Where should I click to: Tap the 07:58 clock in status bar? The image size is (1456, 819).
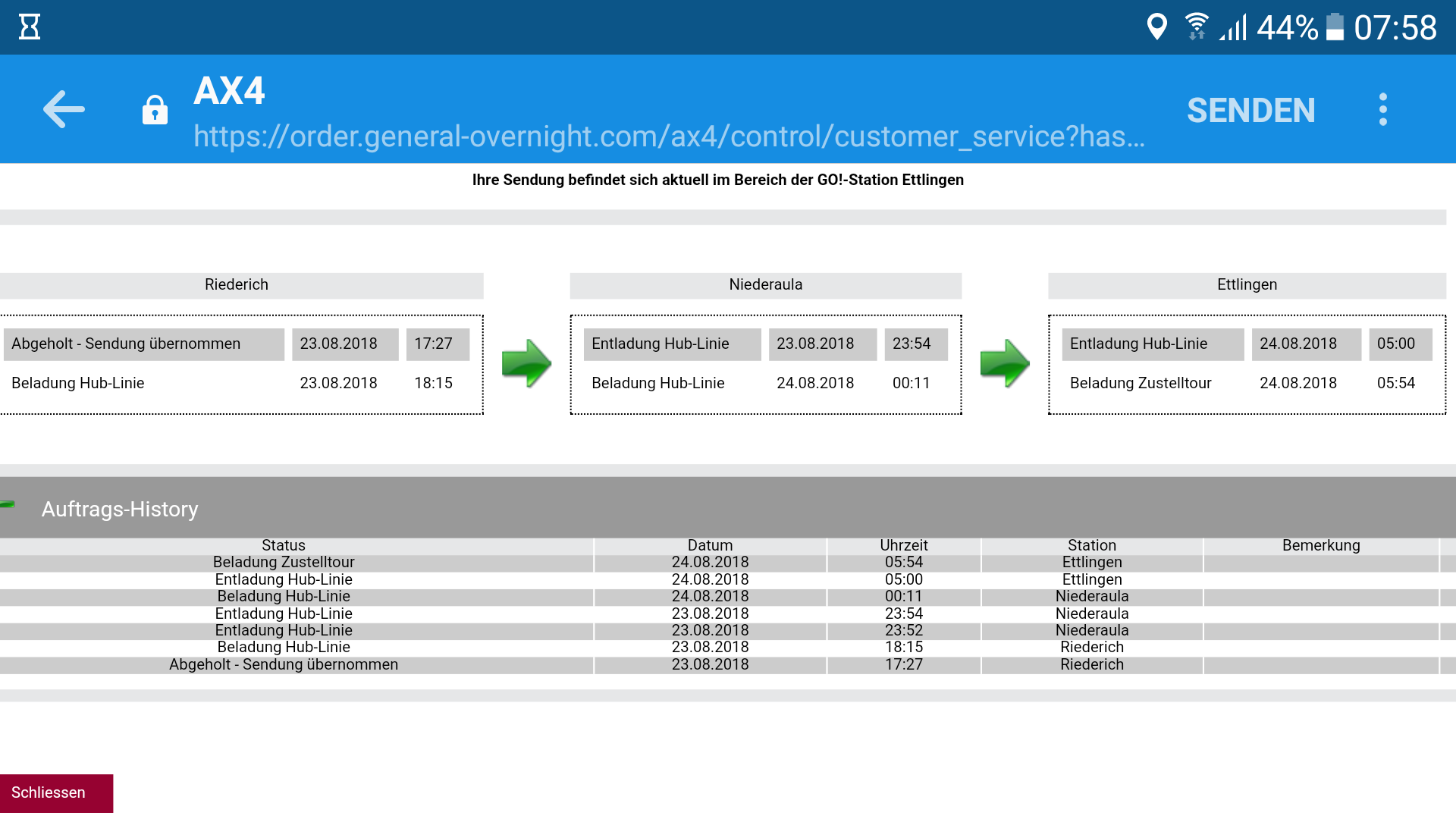[x=1395, y=28]
